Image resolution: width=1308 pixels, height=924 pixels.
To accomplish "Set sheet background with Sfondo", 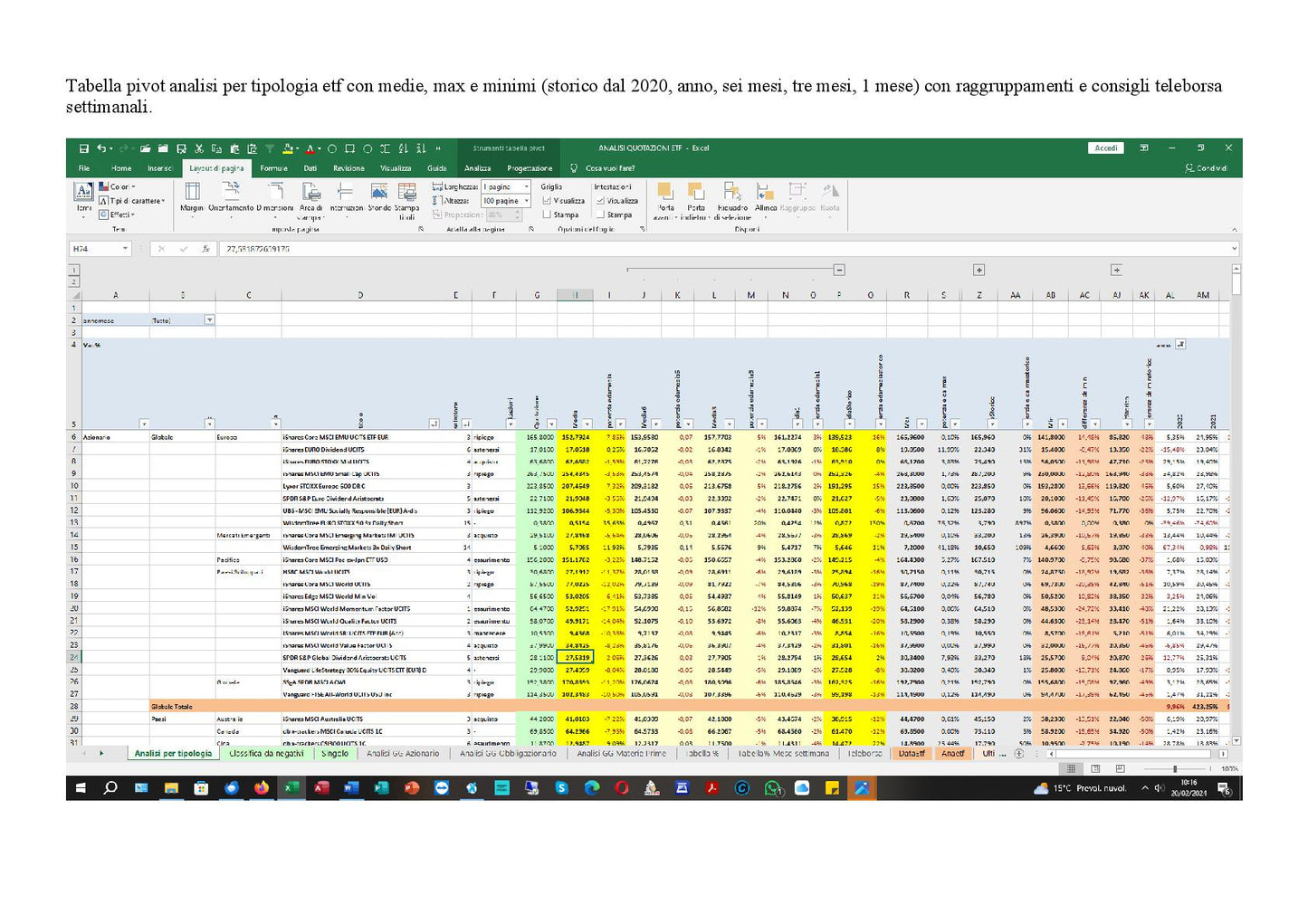I will coord(379,197).
